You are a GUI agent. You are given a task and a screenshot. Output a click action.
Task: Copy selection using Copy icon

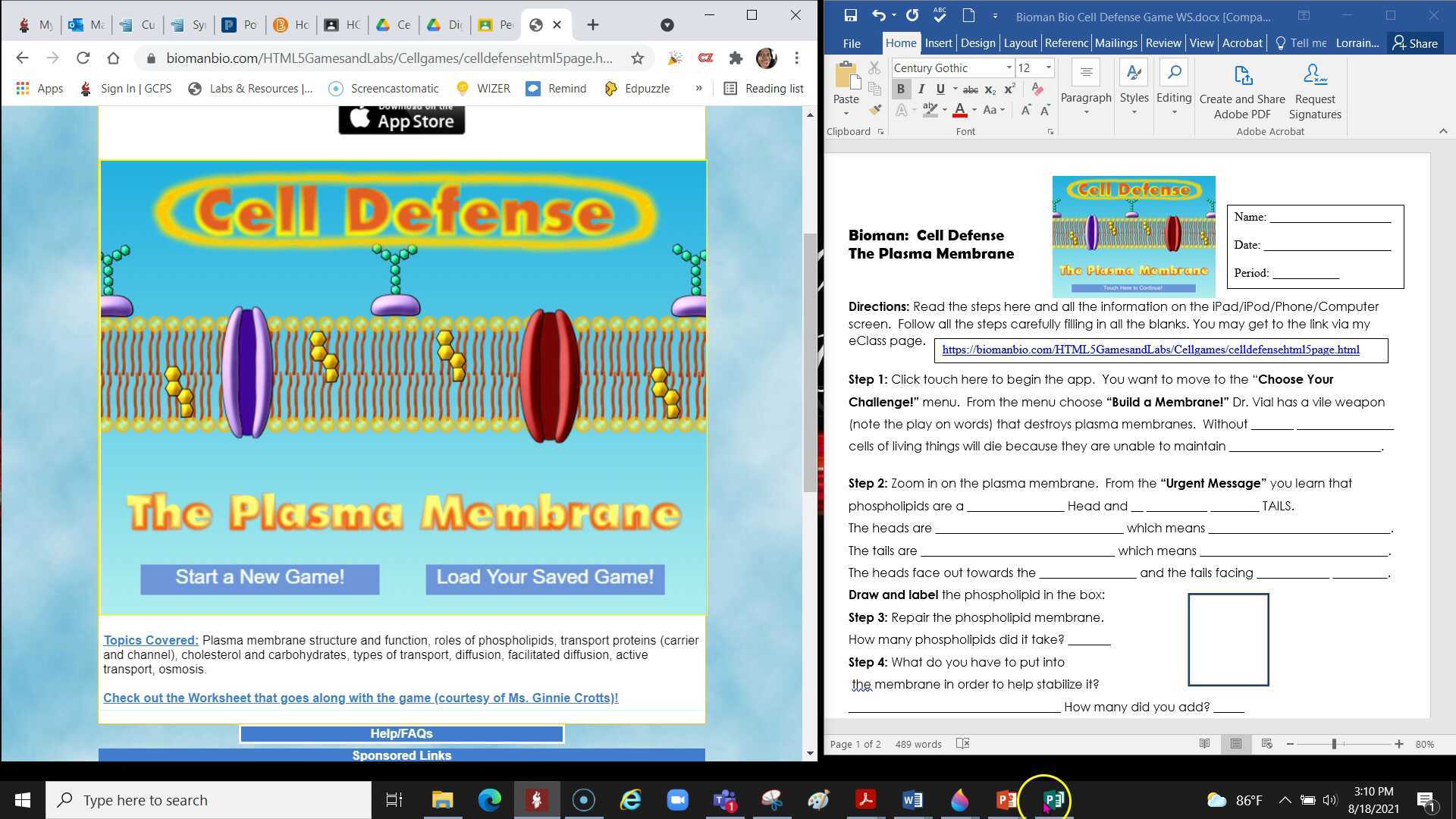pos(874,89)
